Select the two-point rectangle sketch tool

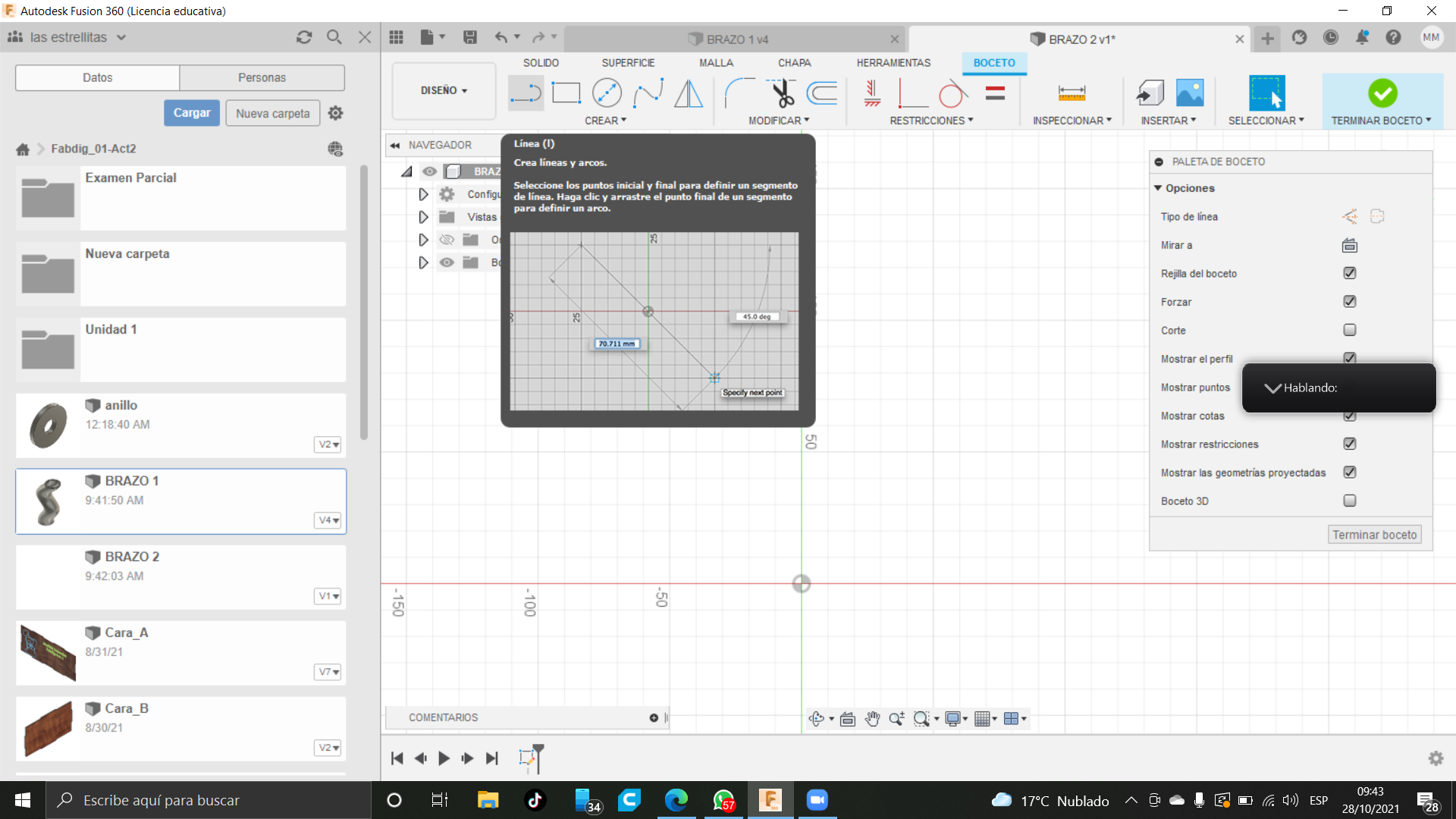[566, 93]
